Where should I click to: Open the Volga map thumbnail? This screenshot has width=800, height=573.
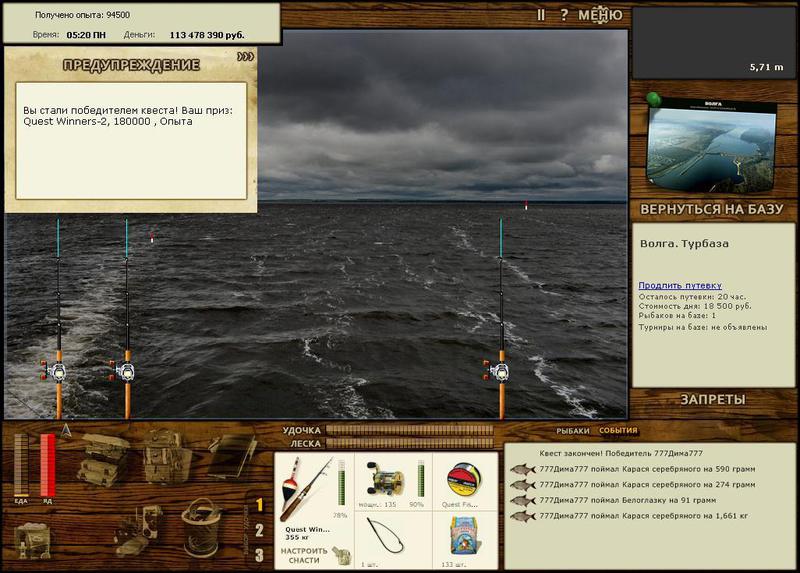(x=712, y=145)
